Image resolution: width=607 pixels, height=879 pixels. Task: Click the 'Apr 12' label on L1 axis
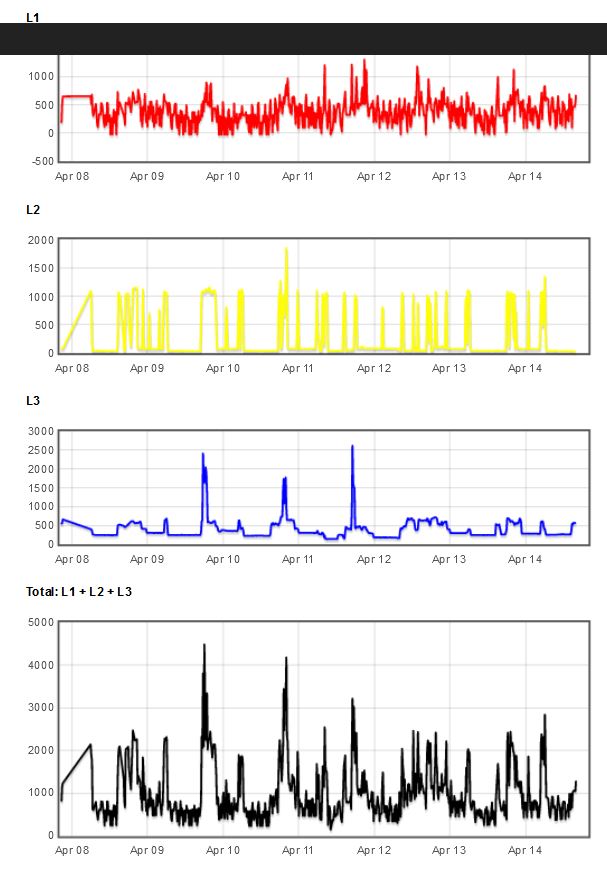tap(374, 176)
